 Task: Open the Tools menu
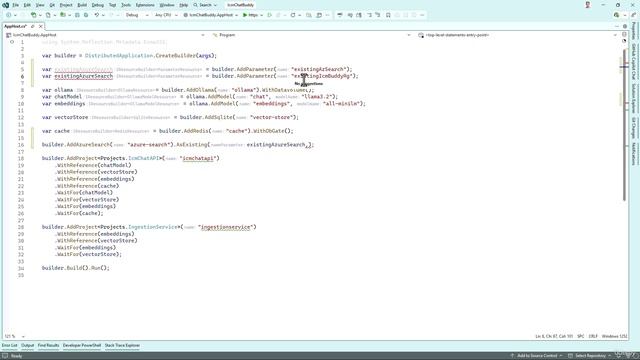(x=126, y=5)
